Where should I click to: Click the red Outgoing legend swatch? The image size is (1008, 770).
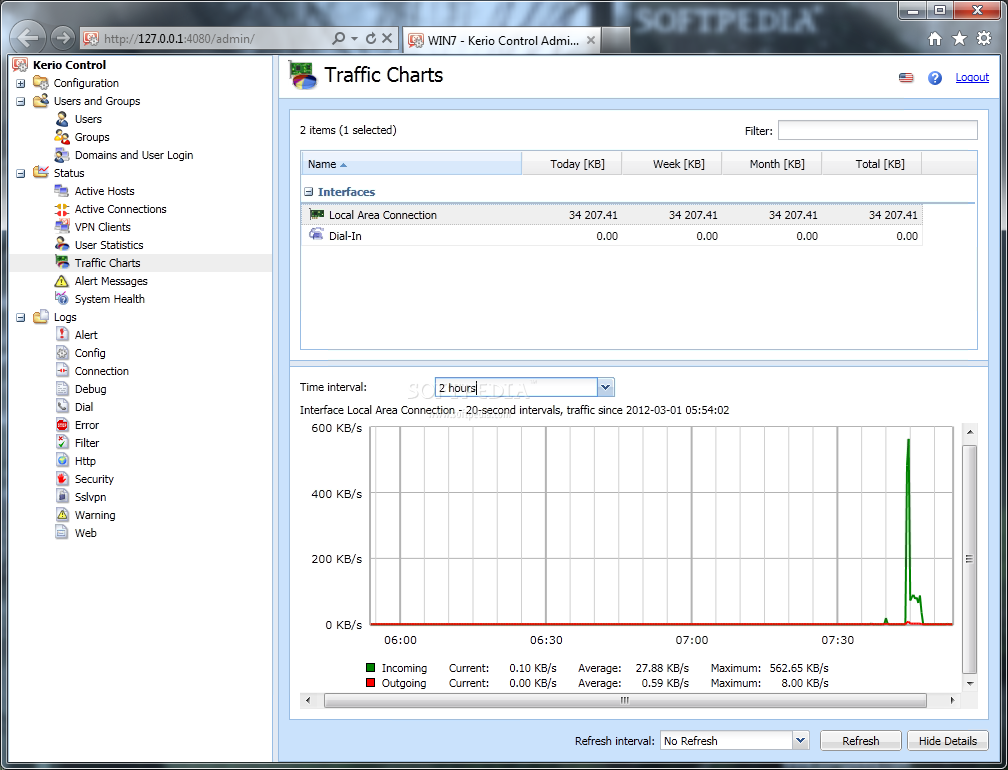click(x=370, y=683)
